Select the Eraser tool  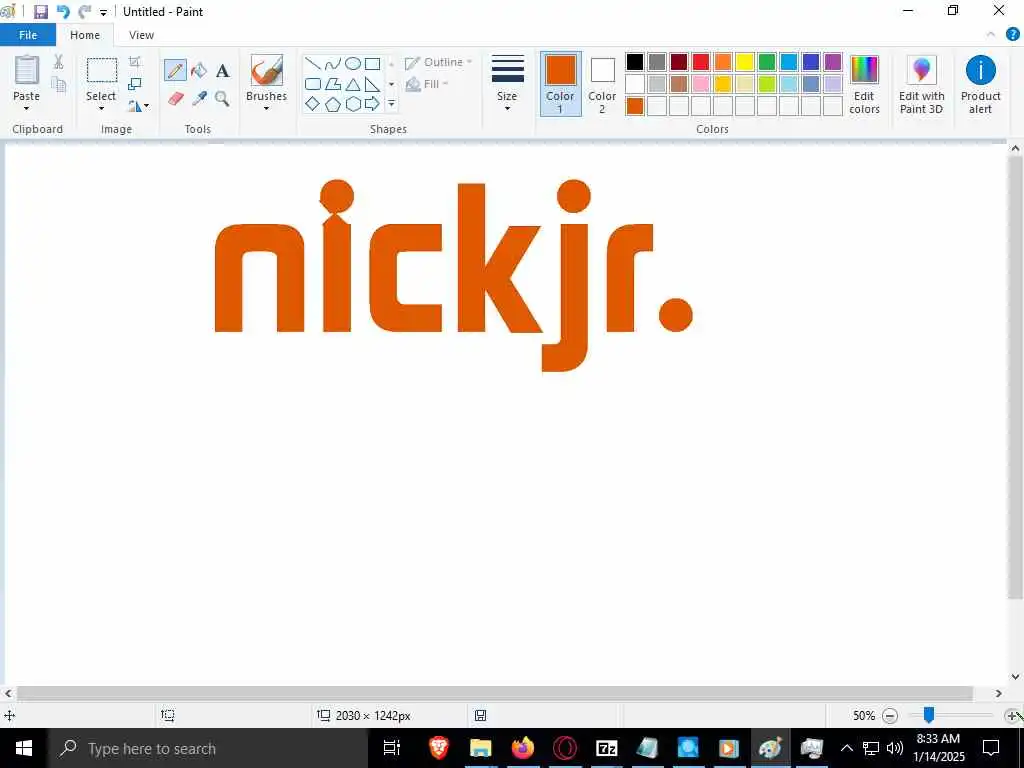click(176, 99)
